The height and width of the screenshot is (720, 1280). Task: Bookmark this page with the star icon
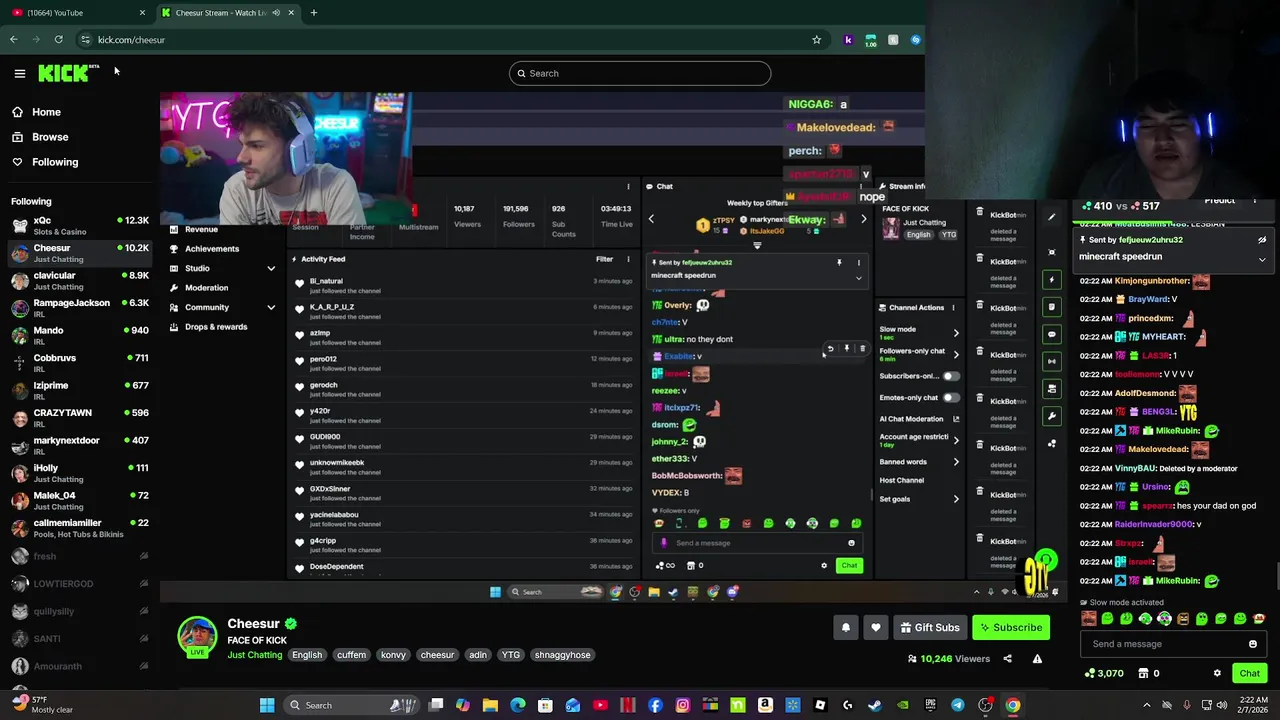(x=816, y=40)
